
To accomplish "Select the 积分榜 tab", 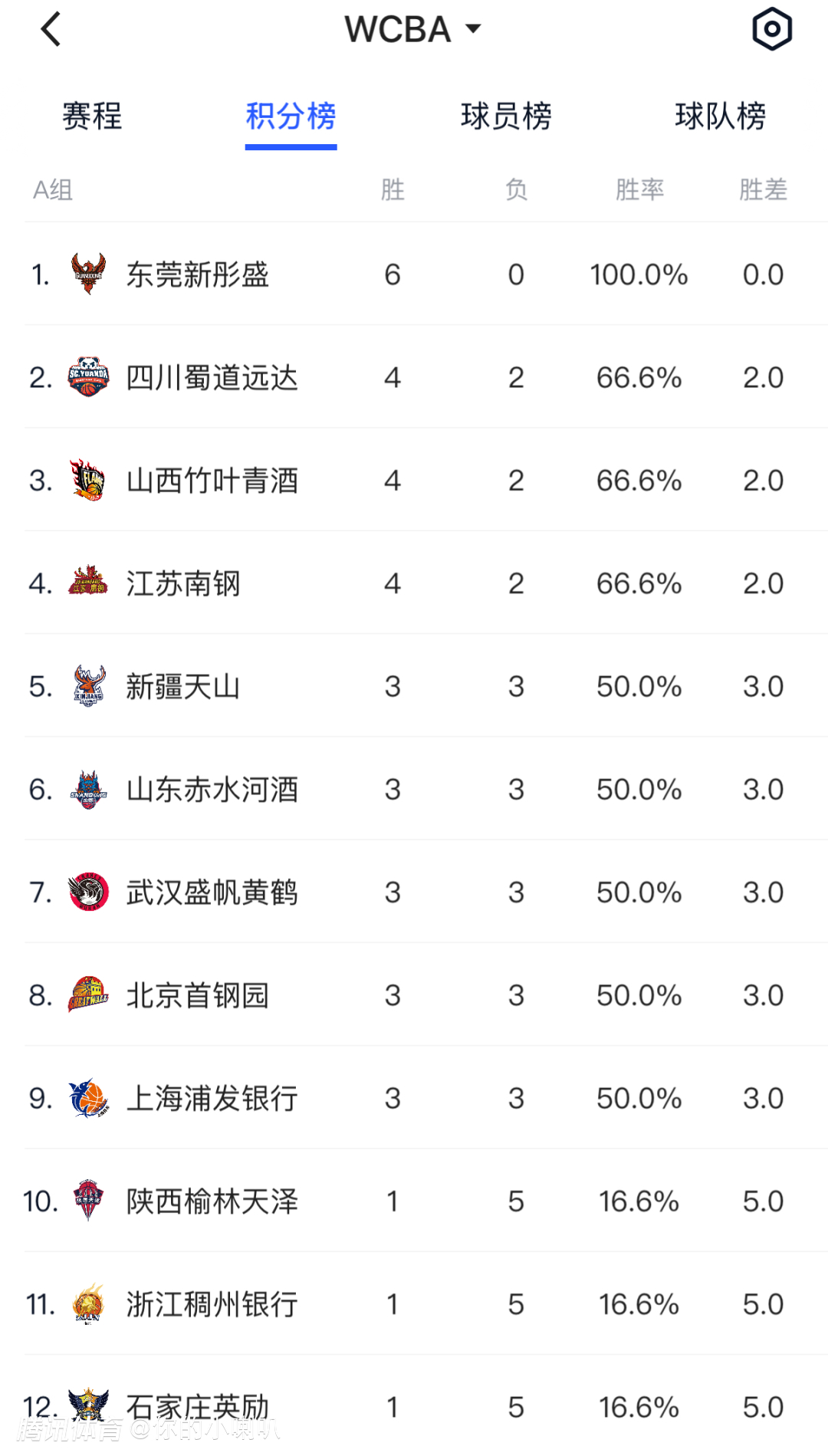I will (291, 117).
